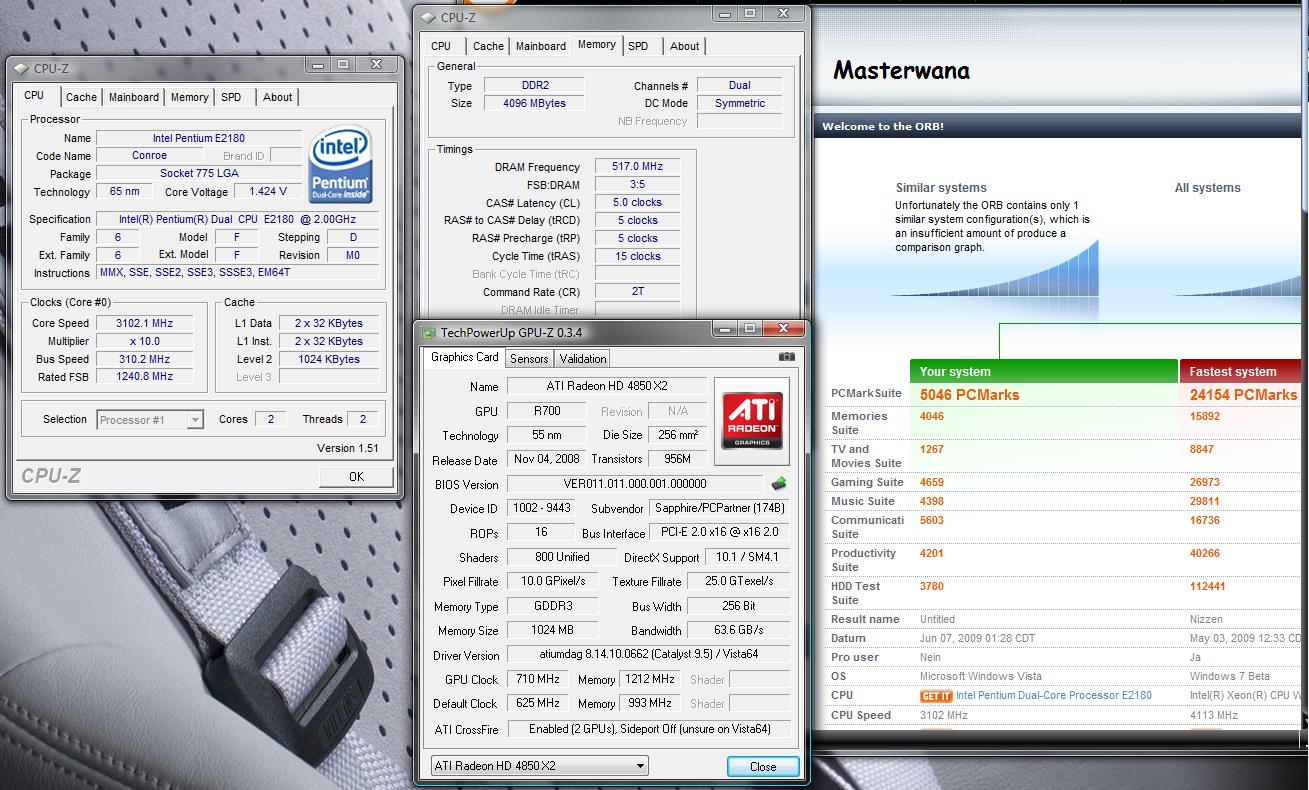Select SPD tab in the memory CPU-Z window

pyautogui.click(x=638, y=46)
